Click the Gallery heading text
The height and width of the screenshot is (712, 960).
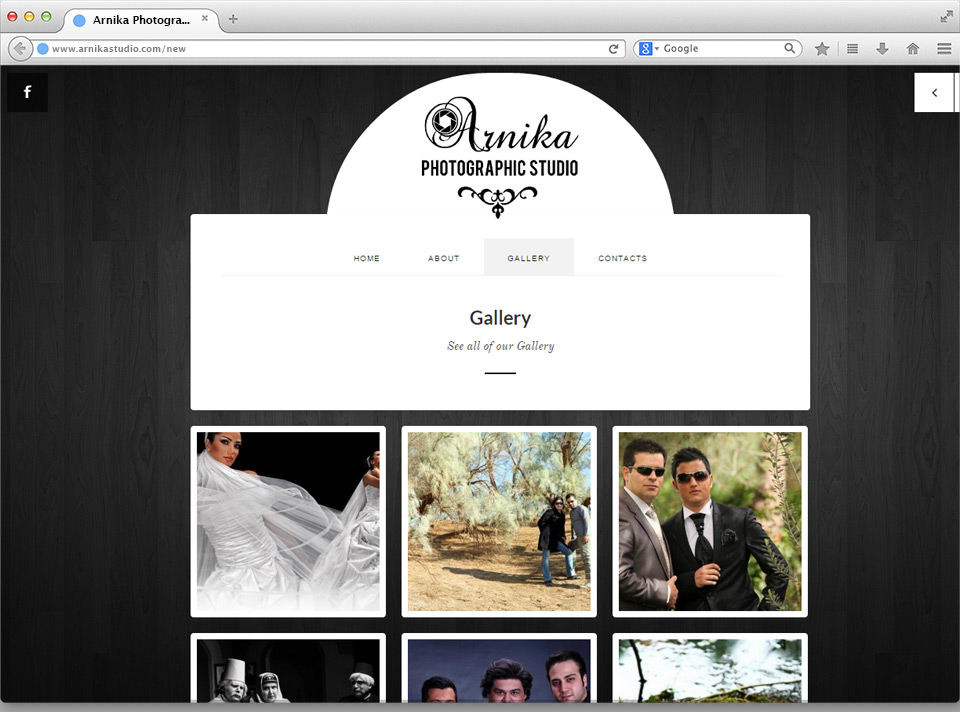tap(500, 318)
